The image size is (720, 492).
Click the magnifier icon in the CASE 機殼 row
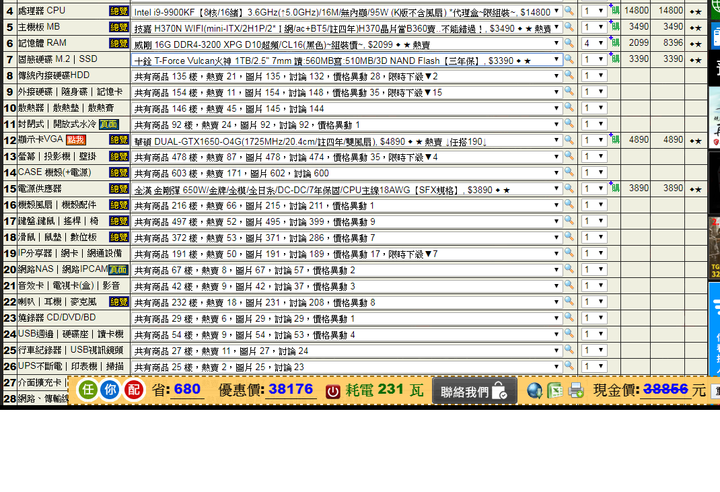[569, 172]
